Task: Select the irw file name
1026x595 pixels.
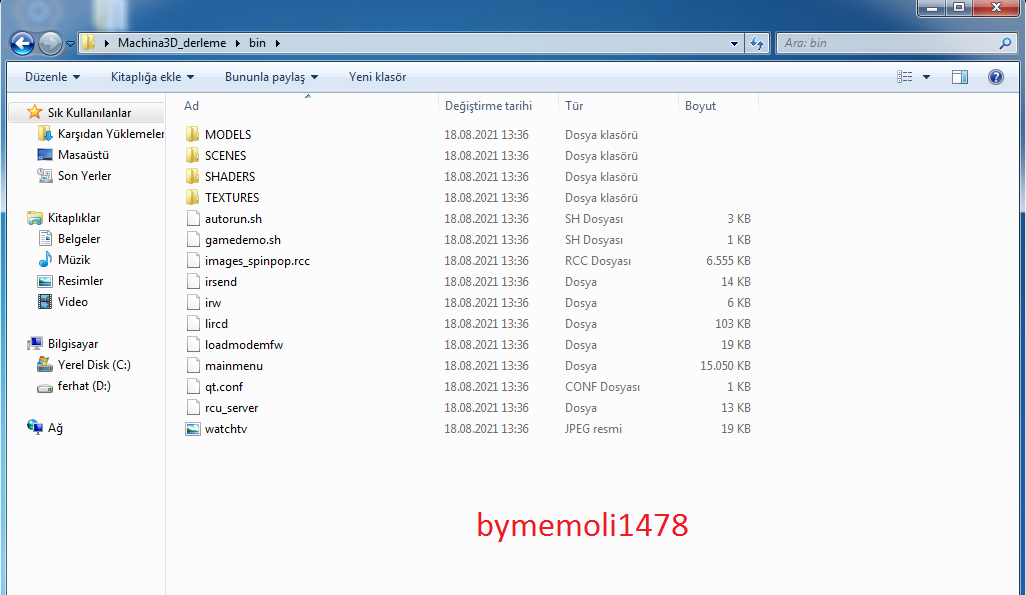Action: (x=213, y=303)
